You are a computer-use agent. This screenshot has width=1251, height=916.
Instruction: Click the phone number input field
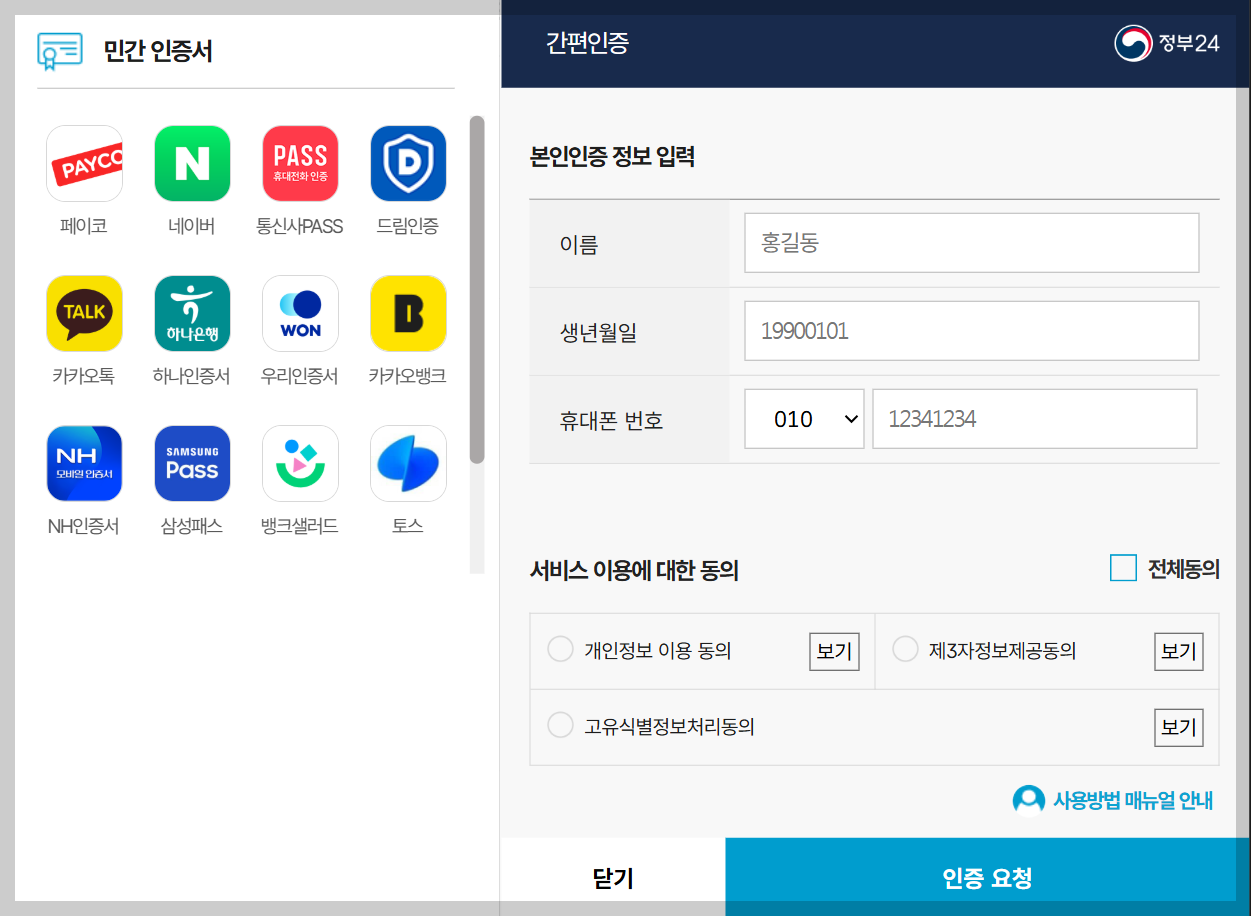[x=1035, y=419]
